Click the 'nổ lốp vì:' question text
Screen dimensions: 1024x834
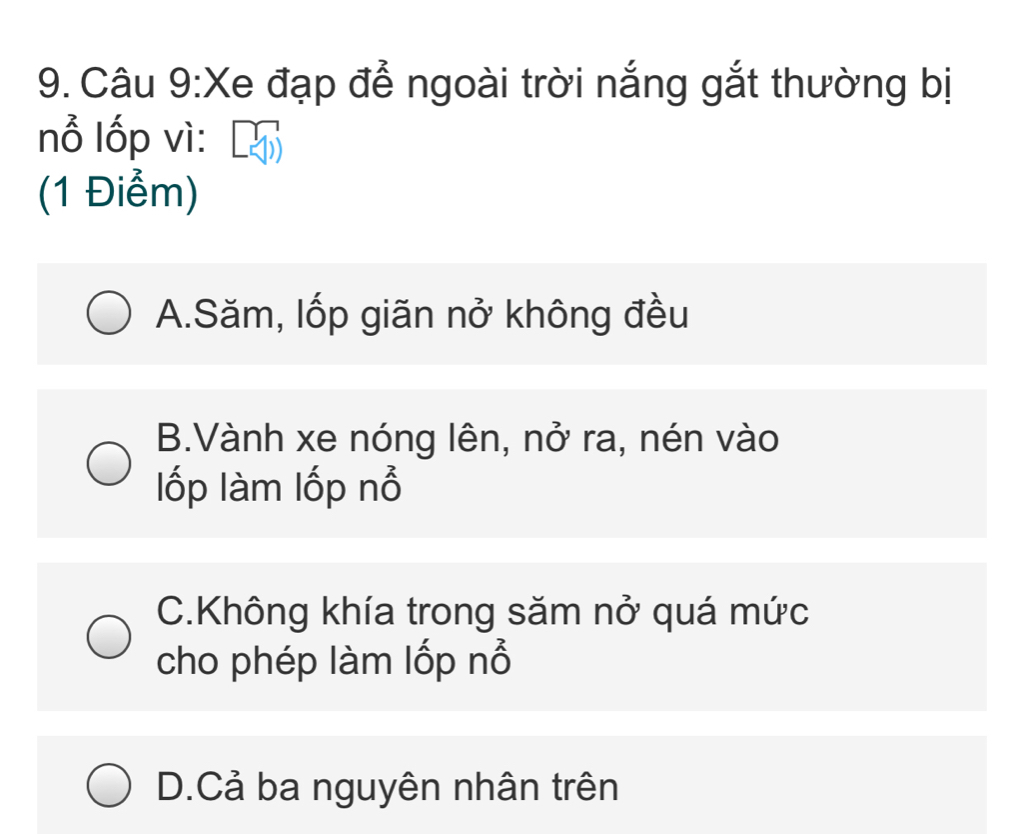[x=122, y=138]
